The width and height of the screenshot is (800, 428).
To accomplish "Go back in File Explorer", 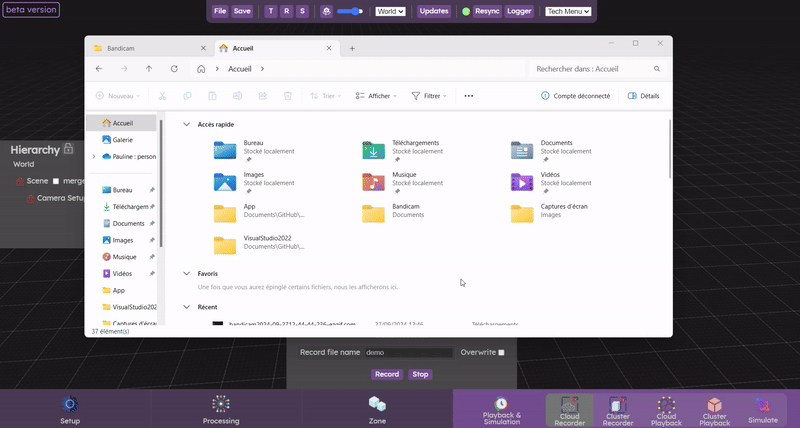I will tap(99, 69).
